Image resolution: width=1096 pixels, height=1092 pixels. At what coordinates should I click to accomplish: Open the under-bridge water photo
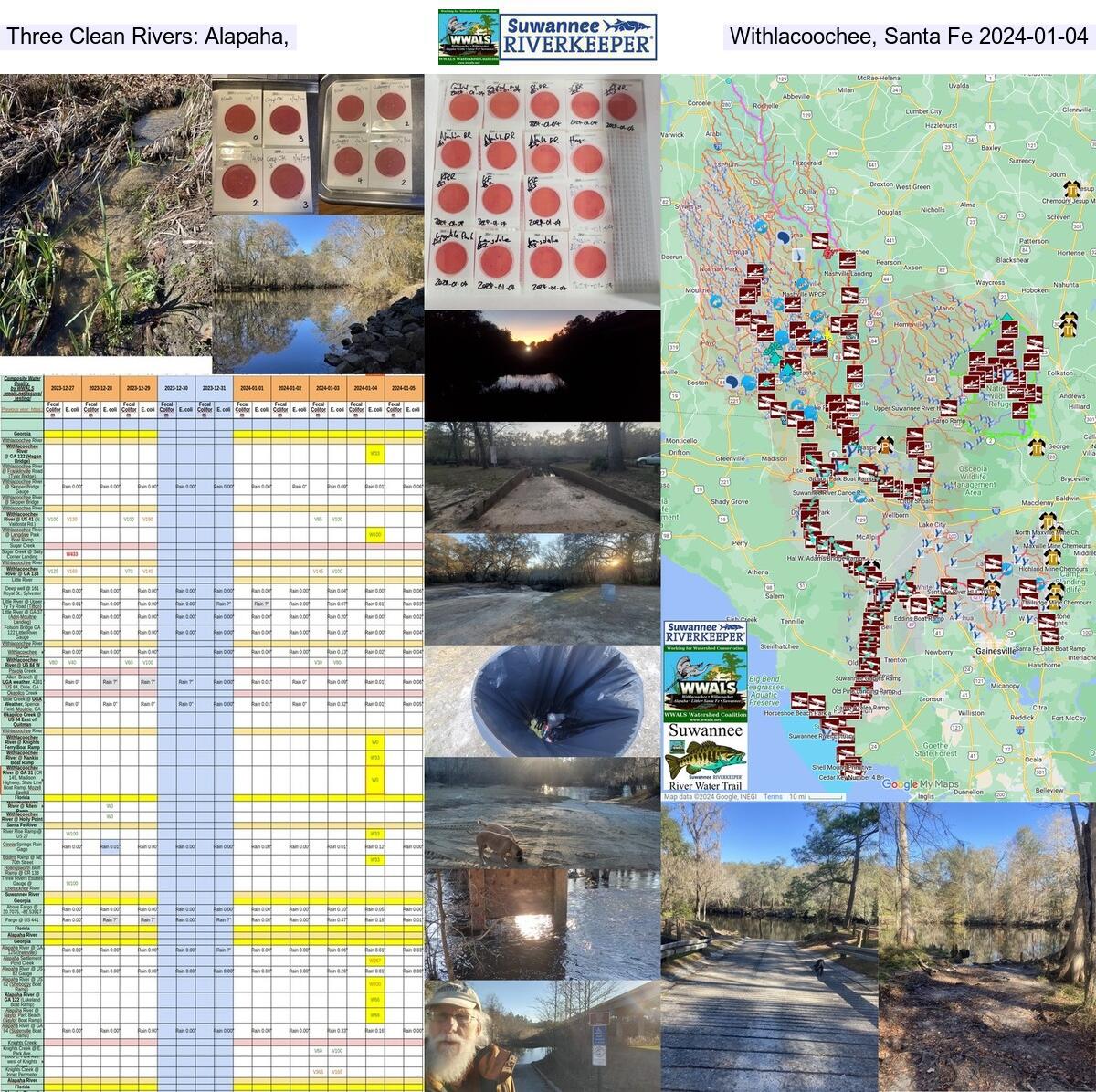pyautogui.click(x=542, y=924)
